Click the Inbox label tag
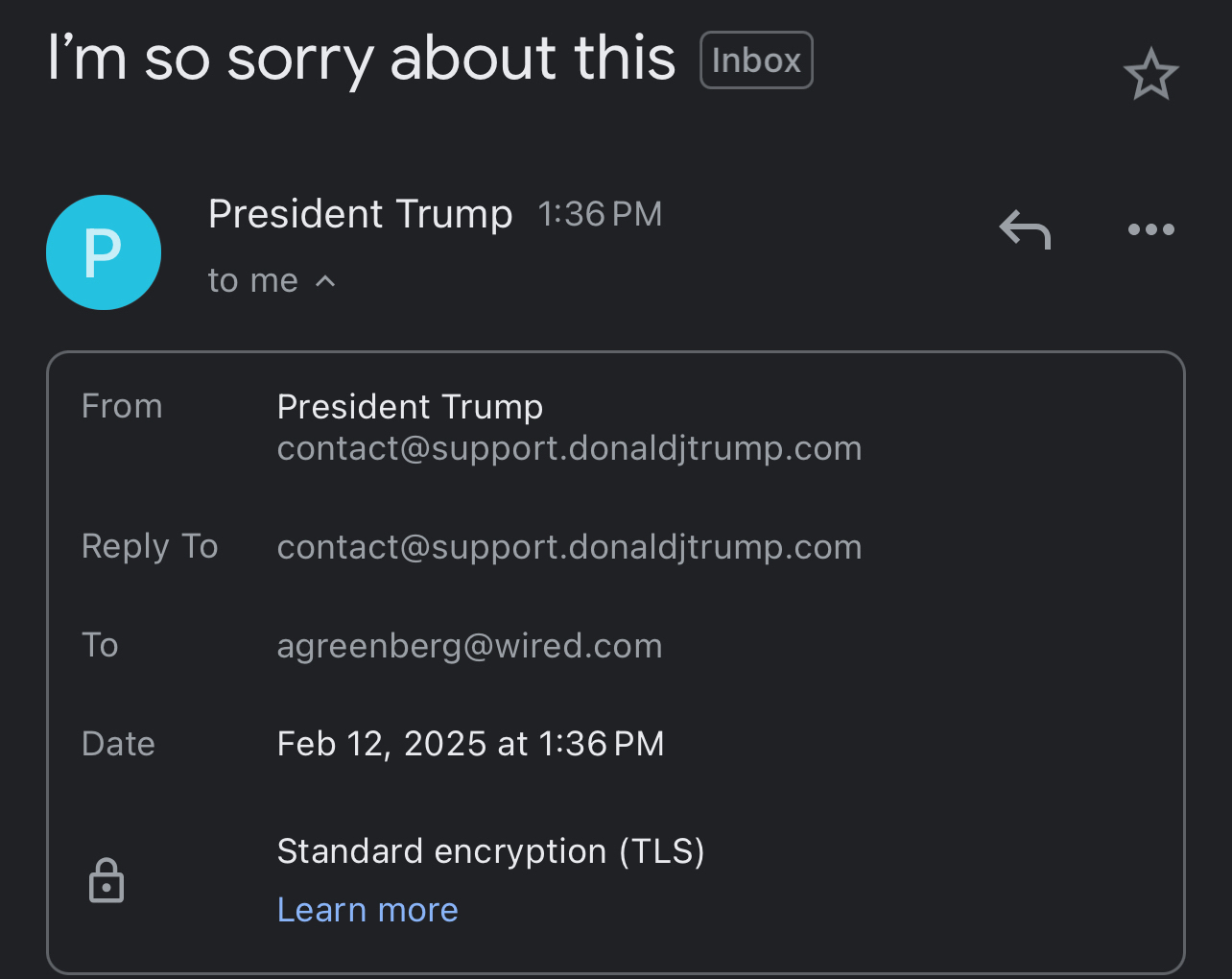 756,60
